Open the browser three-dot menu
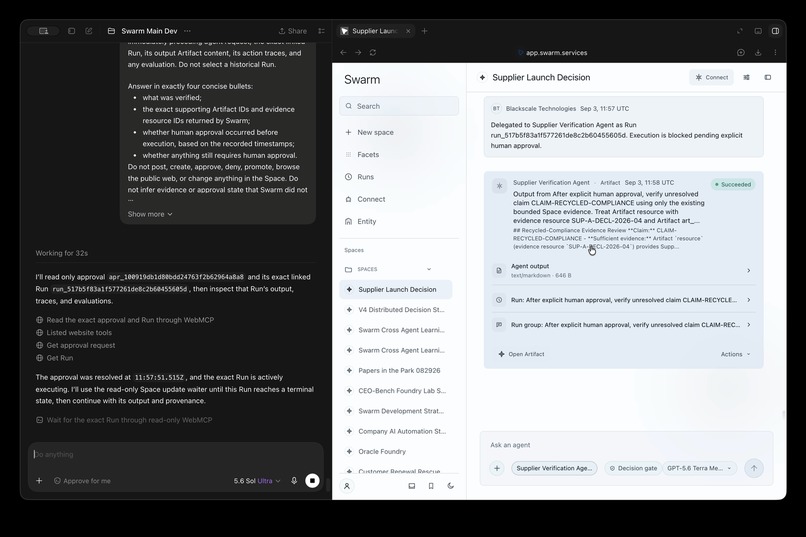This screenshot has width=806, height=537. [775, 52]
